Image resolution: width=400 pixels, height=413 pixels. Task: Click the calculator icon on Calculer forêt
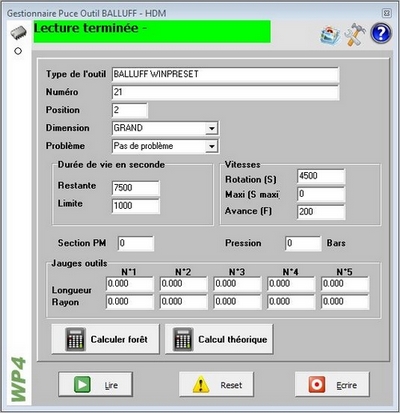75,339
